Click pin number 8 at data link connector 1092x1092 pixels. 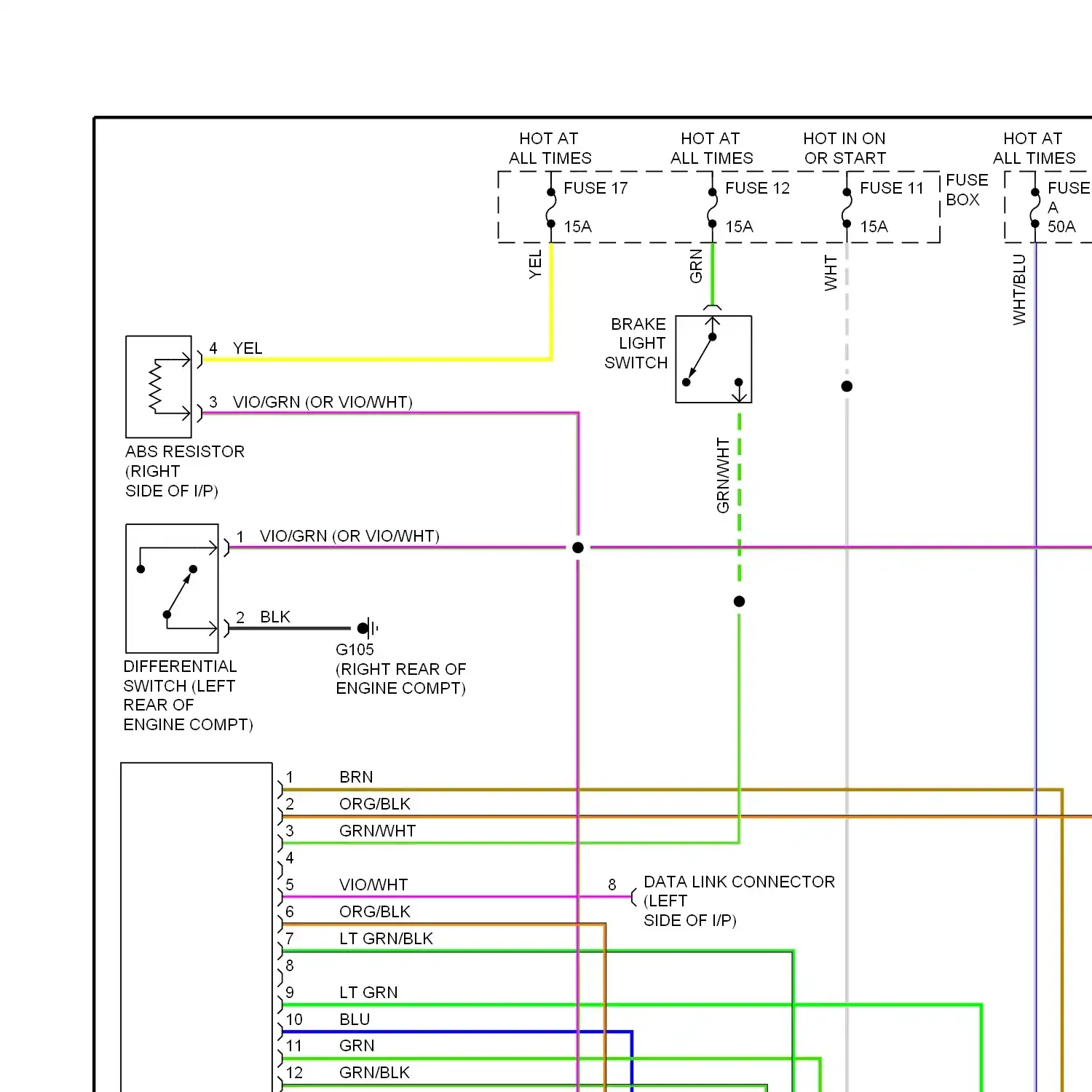coord(612,885)
